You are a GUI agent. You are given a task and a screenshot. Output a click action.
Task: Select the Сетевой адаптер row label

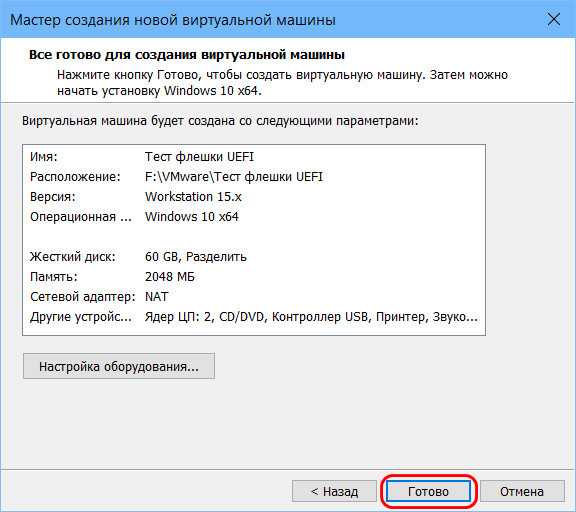[x=83, y=296]
